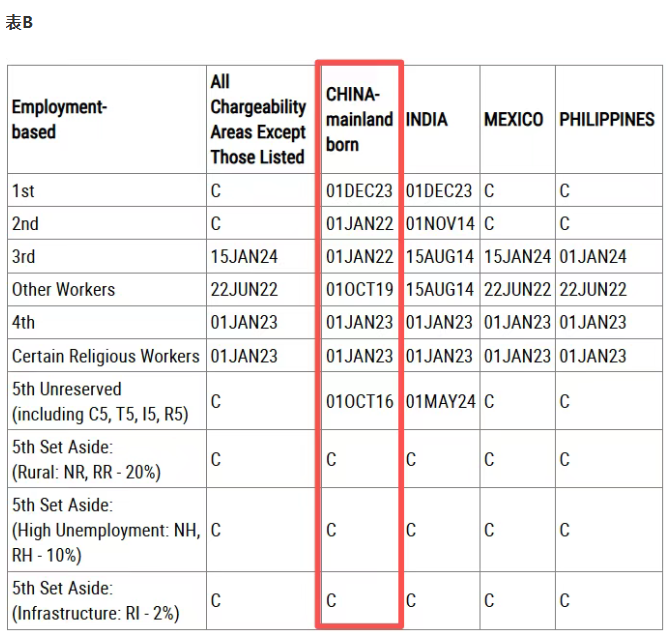Select China's Other Workers date 01OCT19
This screenshot has width=666, height=632.
coord(359,290)
